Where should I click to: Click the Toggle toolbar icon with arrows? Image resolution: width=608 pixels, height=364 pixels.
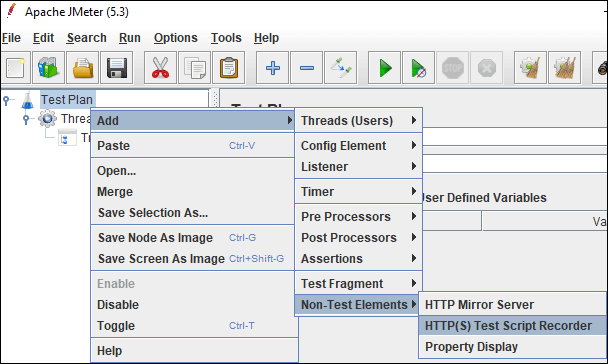pos(341,68)
